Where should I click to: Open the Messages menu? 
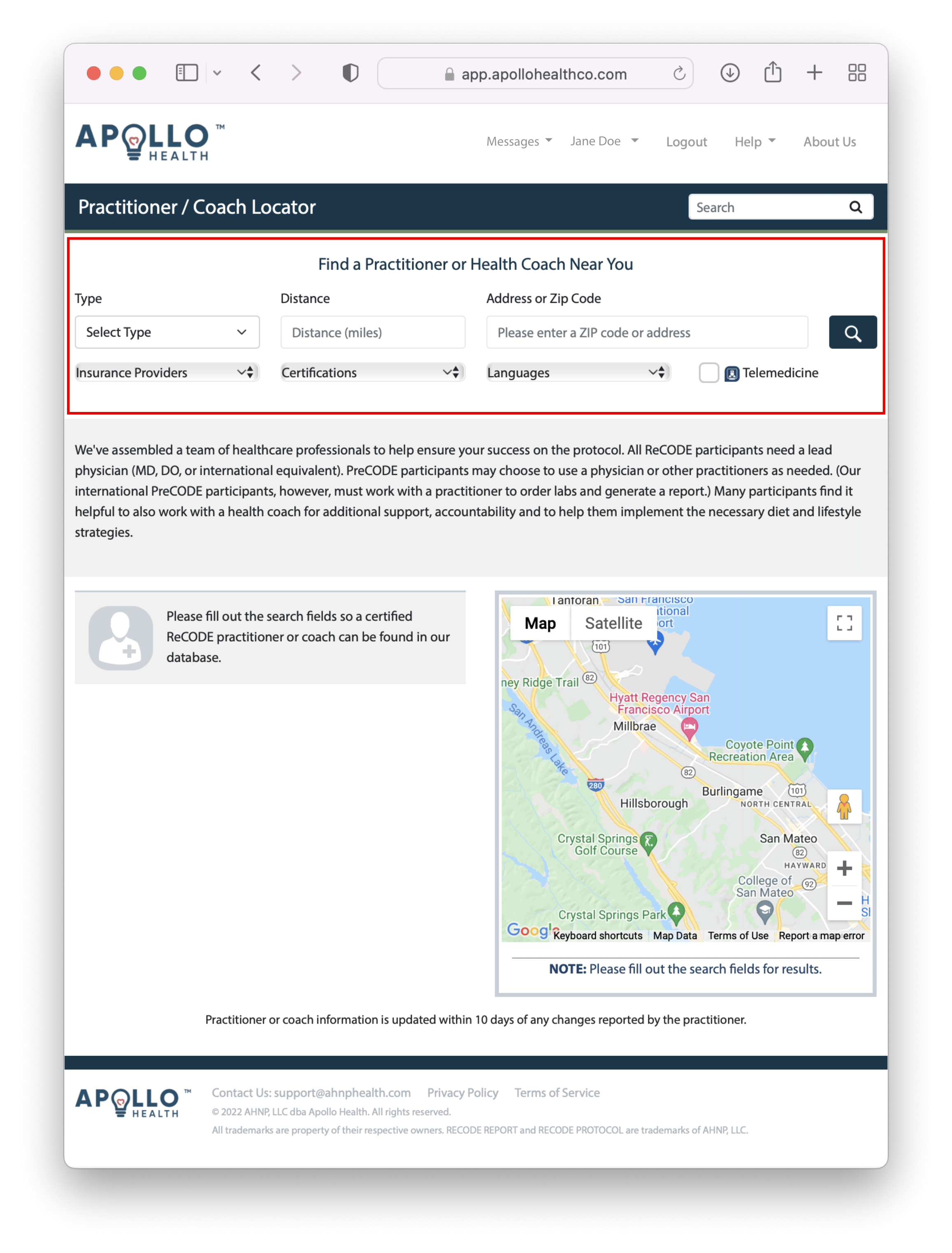click(x=518, y=142)
